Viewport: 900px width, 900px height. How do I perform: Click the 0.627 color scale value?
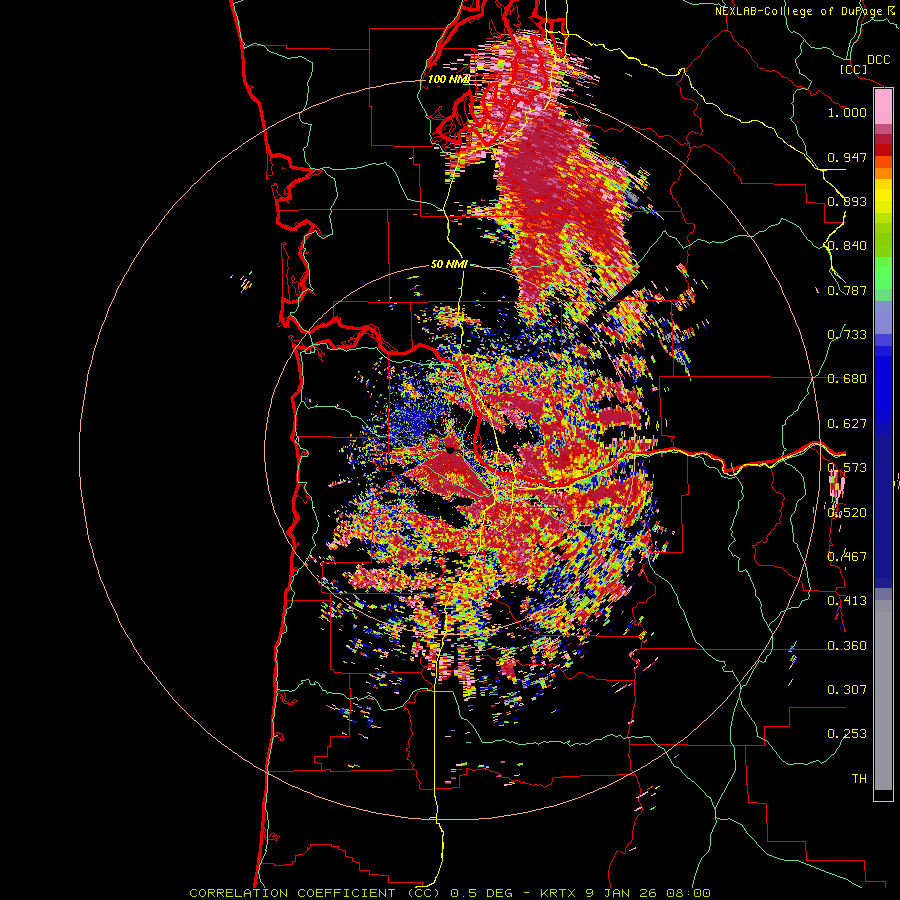tap(847, 424)
